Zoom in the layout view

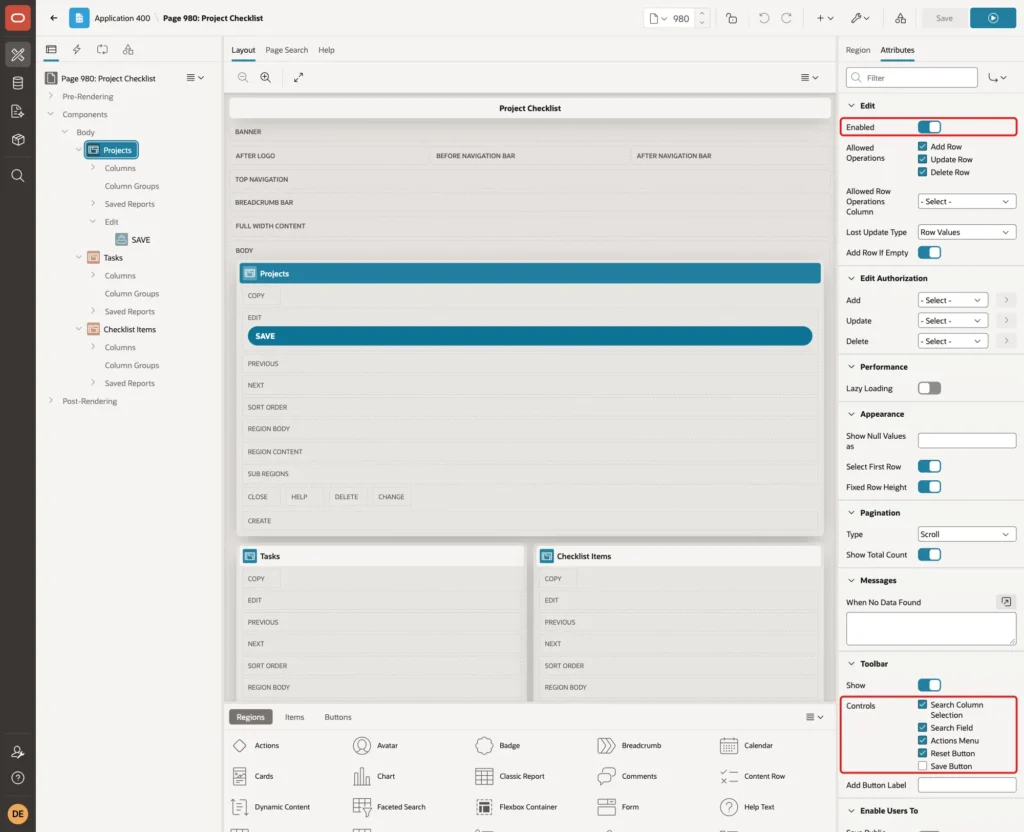pyautogui.click(x=266, y=77)
